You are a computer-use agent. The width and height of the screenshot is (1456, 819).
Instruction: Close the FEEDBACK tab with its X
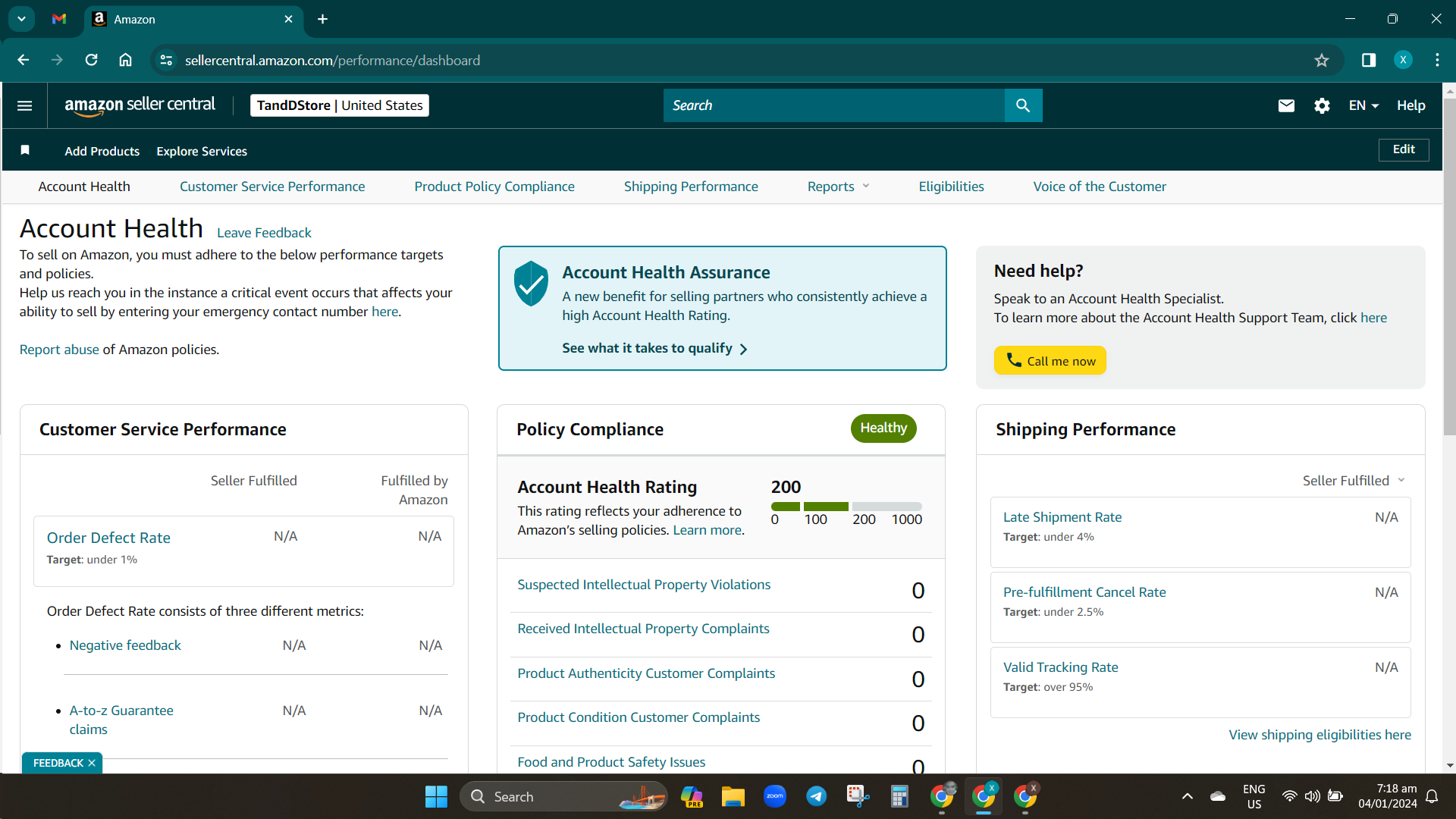pos(92,763)
